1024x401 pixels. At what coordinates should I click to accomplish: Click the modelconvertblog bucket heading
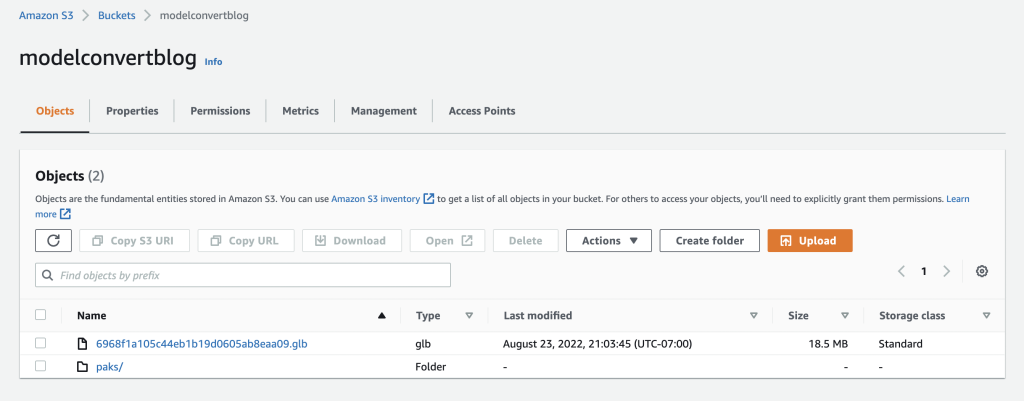[x=108, y=58]
